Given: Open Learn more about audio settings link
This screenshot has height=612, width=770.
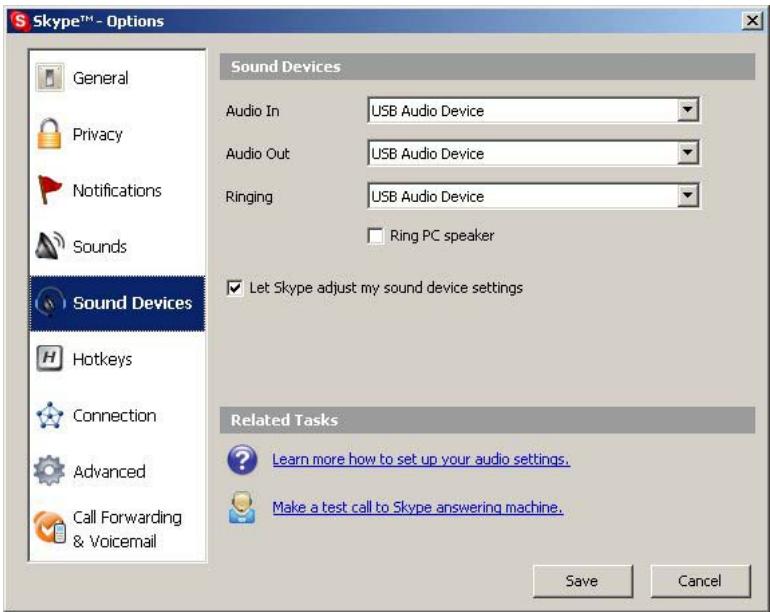Looking at the screenshot, I should tap(421, 459).
